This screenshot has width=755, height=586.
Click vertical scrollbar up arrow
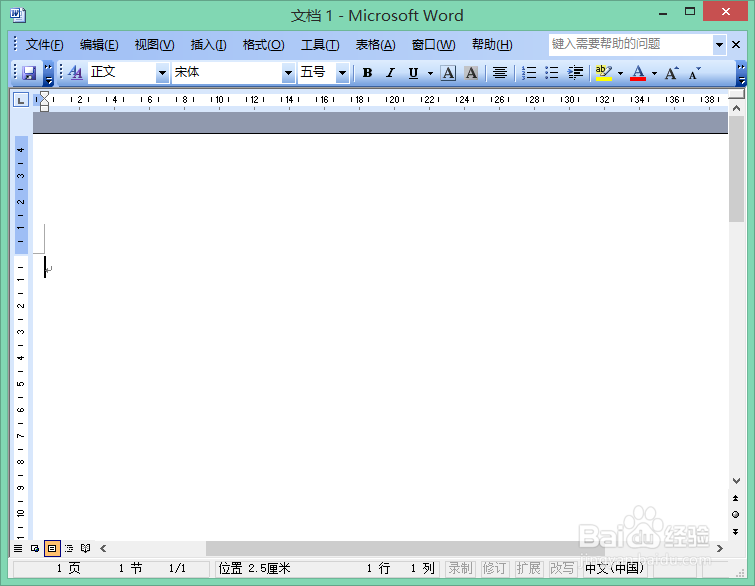736,108
